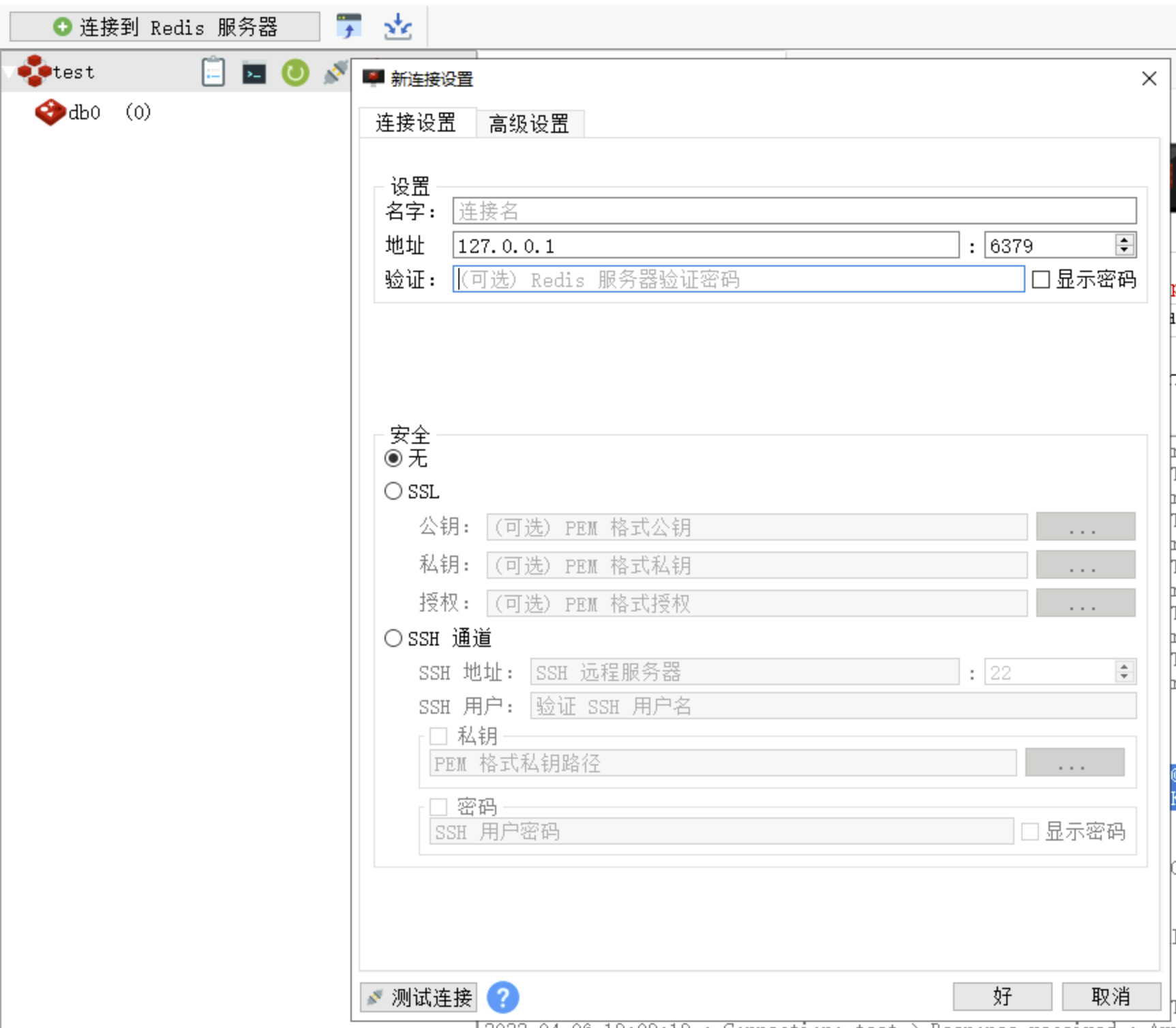Click the 取消 button
The image size is (1176, 1028).
(x=1111, y=997)
